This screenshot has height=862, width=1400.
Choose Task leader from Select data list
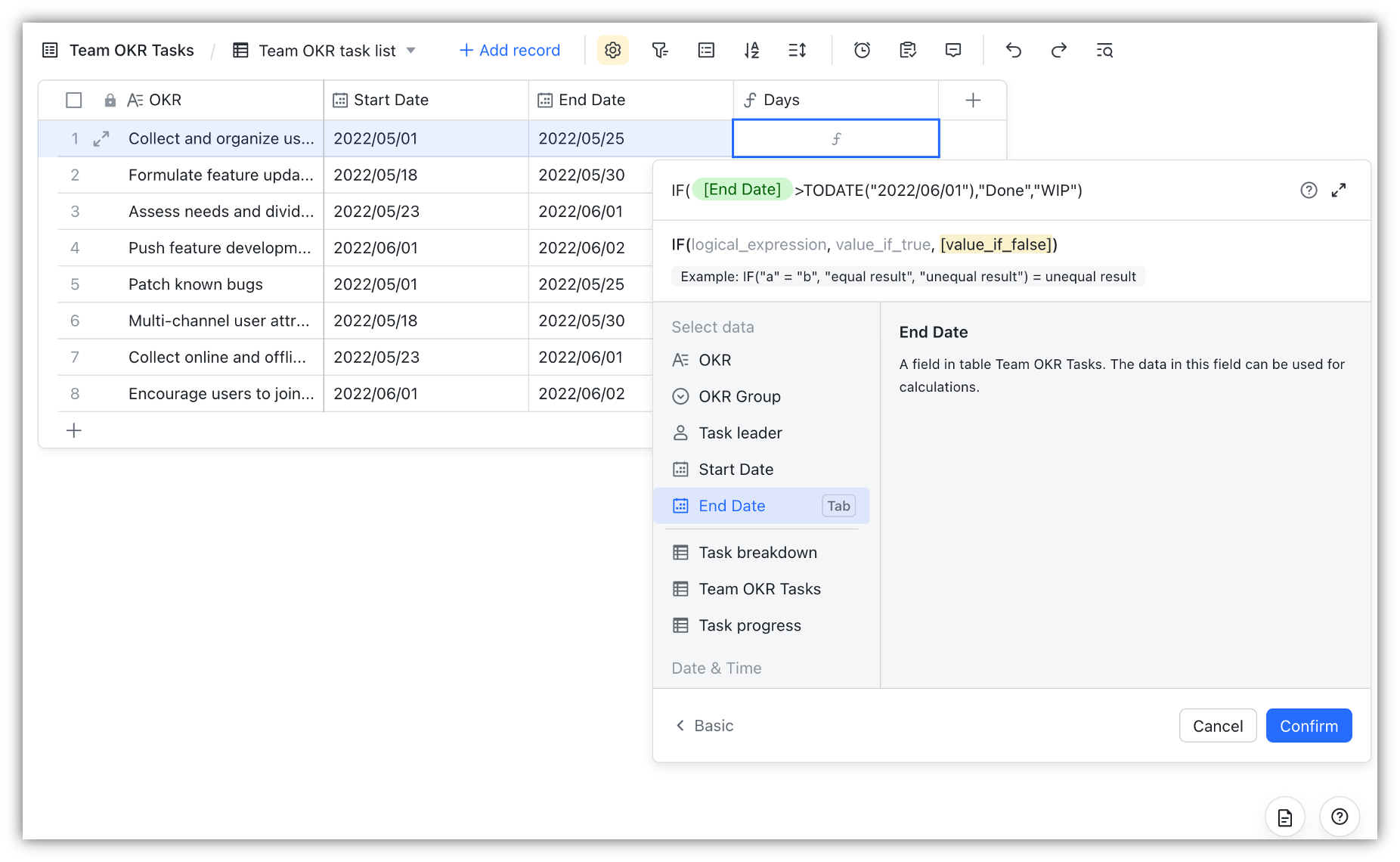point(740,433)
